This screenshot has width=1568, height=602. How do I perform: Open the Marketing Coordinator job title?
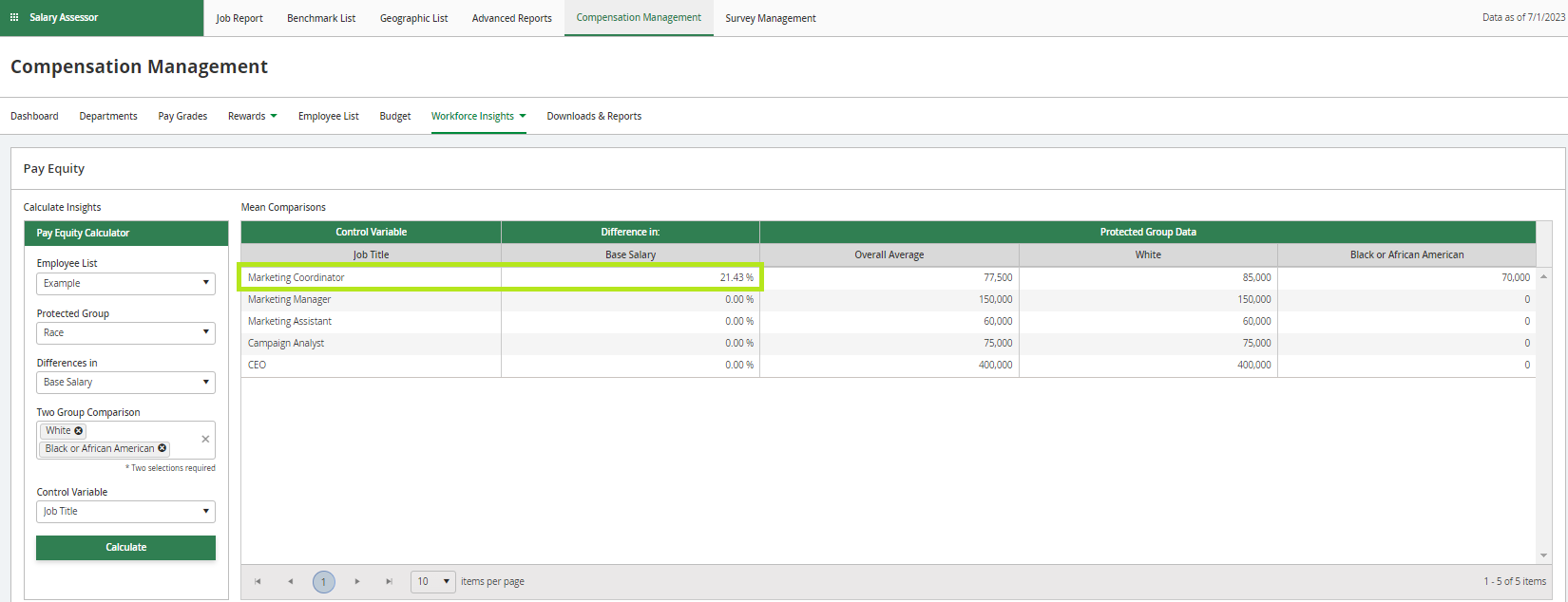(296, 277)
